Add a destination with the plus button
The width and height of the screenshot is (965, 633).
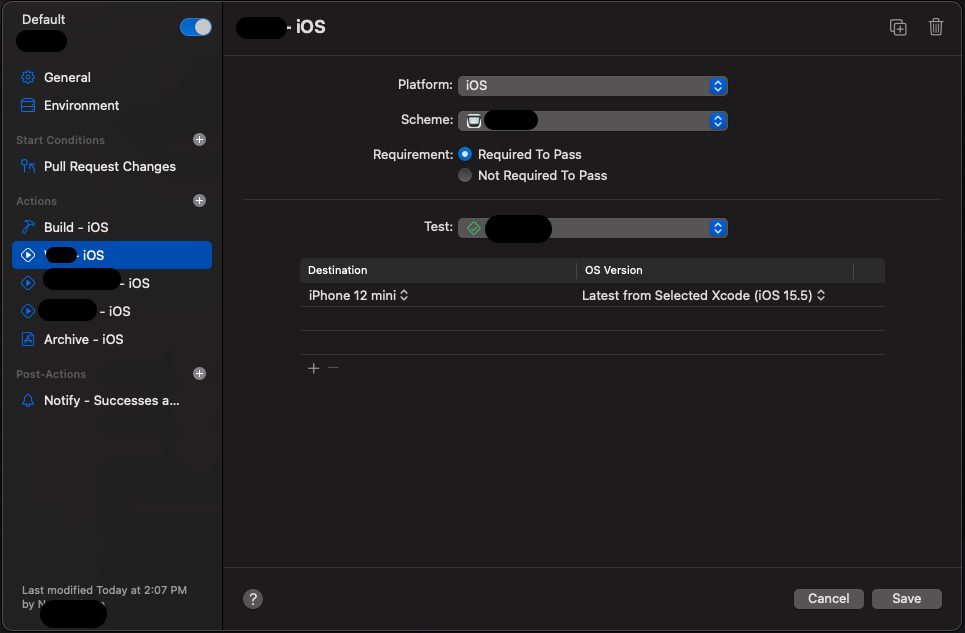click(314, 368)
